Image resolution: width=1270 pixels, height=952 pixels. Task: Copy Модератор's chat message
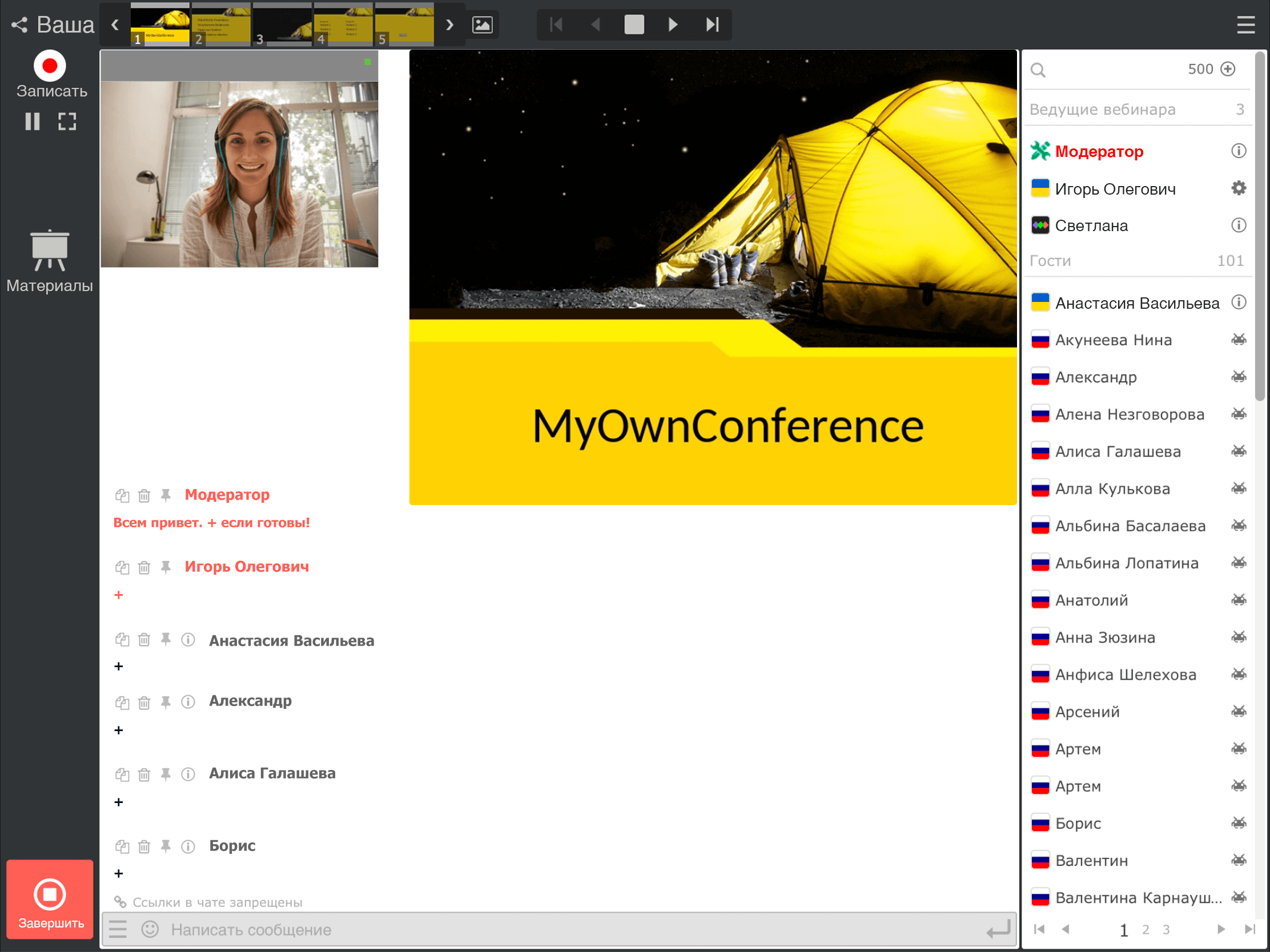coord(122,495)
